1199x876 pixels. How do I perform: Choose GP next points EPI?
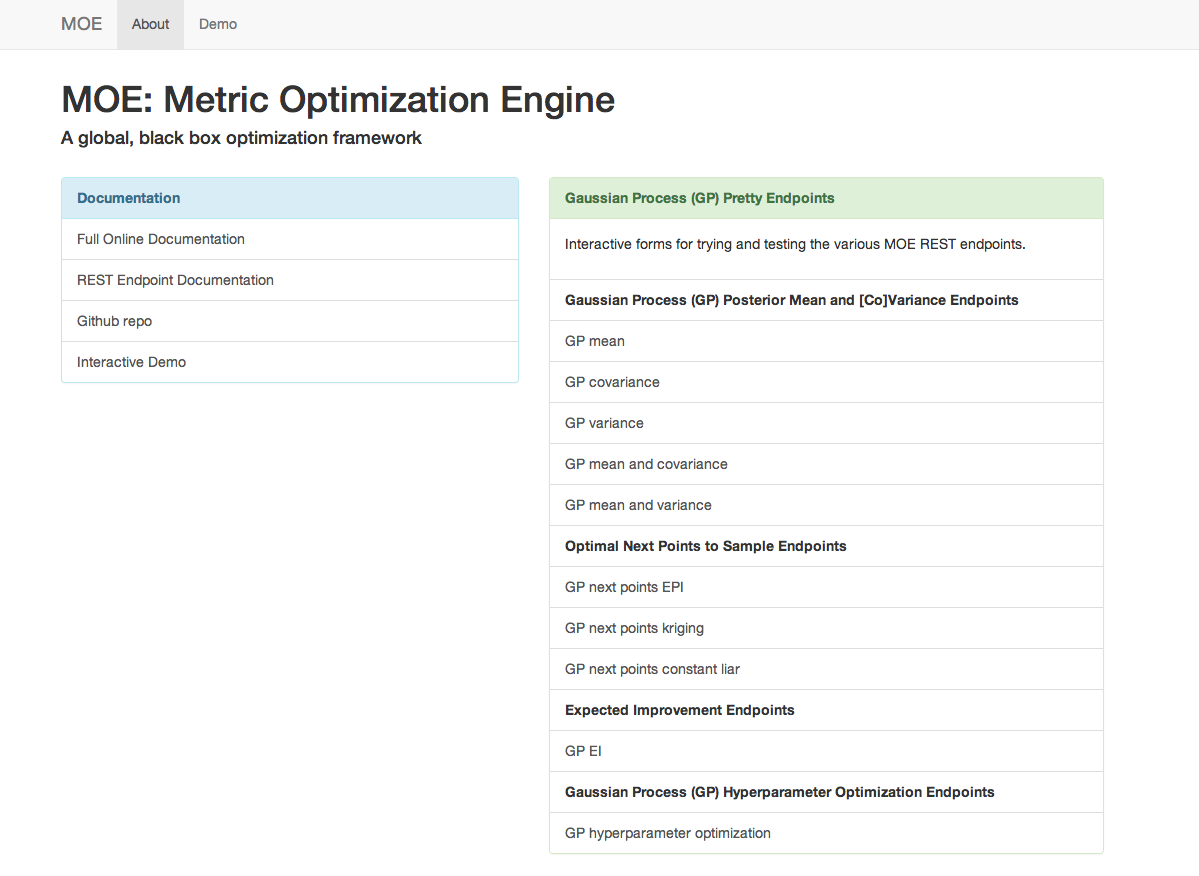coord(826,587)
